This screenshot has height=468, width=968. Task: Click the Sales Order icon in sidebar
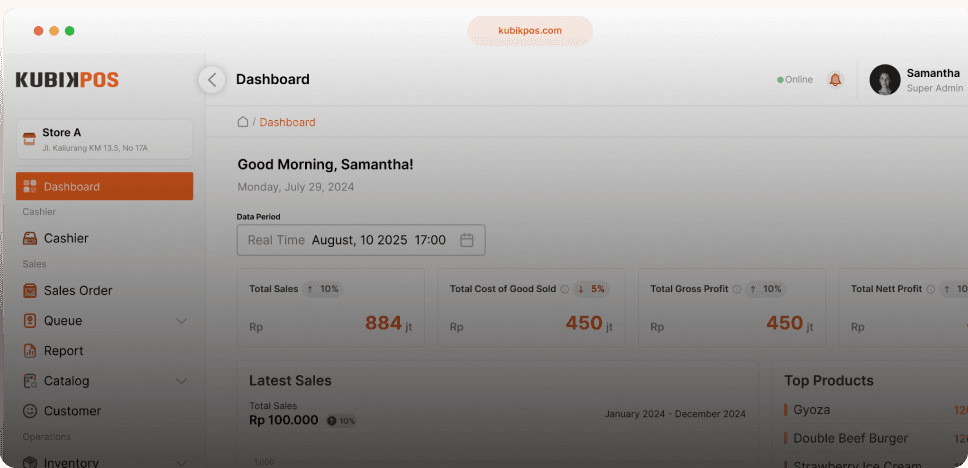[30, 291]
